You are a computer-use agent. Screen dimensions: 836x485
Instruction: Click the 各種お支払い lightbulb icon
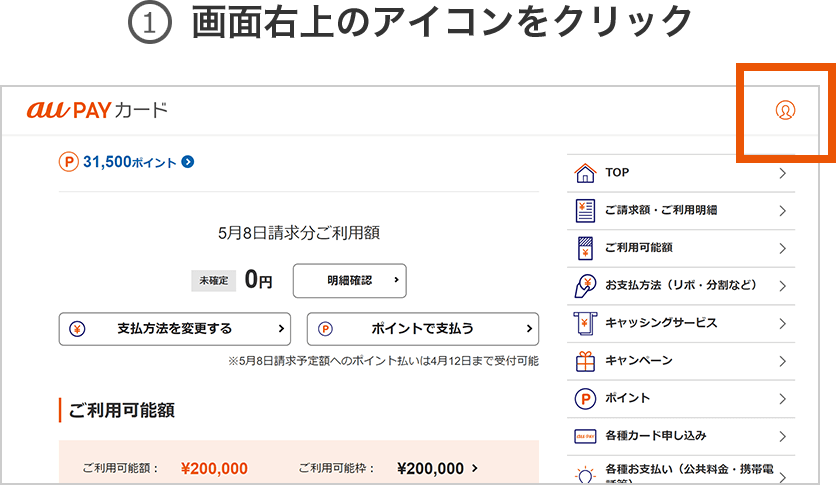tap(585, 474)
